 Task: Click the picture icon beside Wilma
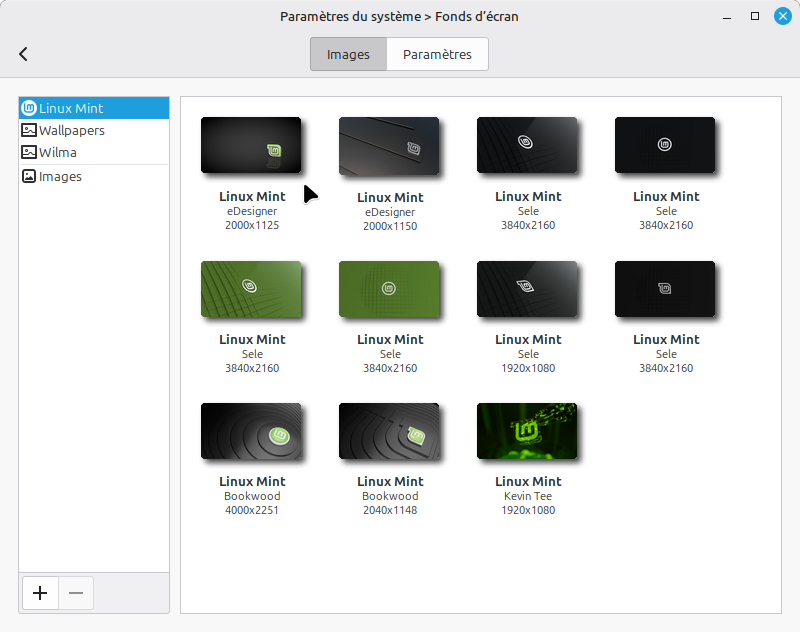pyautogui.click(x=29, y=152)
